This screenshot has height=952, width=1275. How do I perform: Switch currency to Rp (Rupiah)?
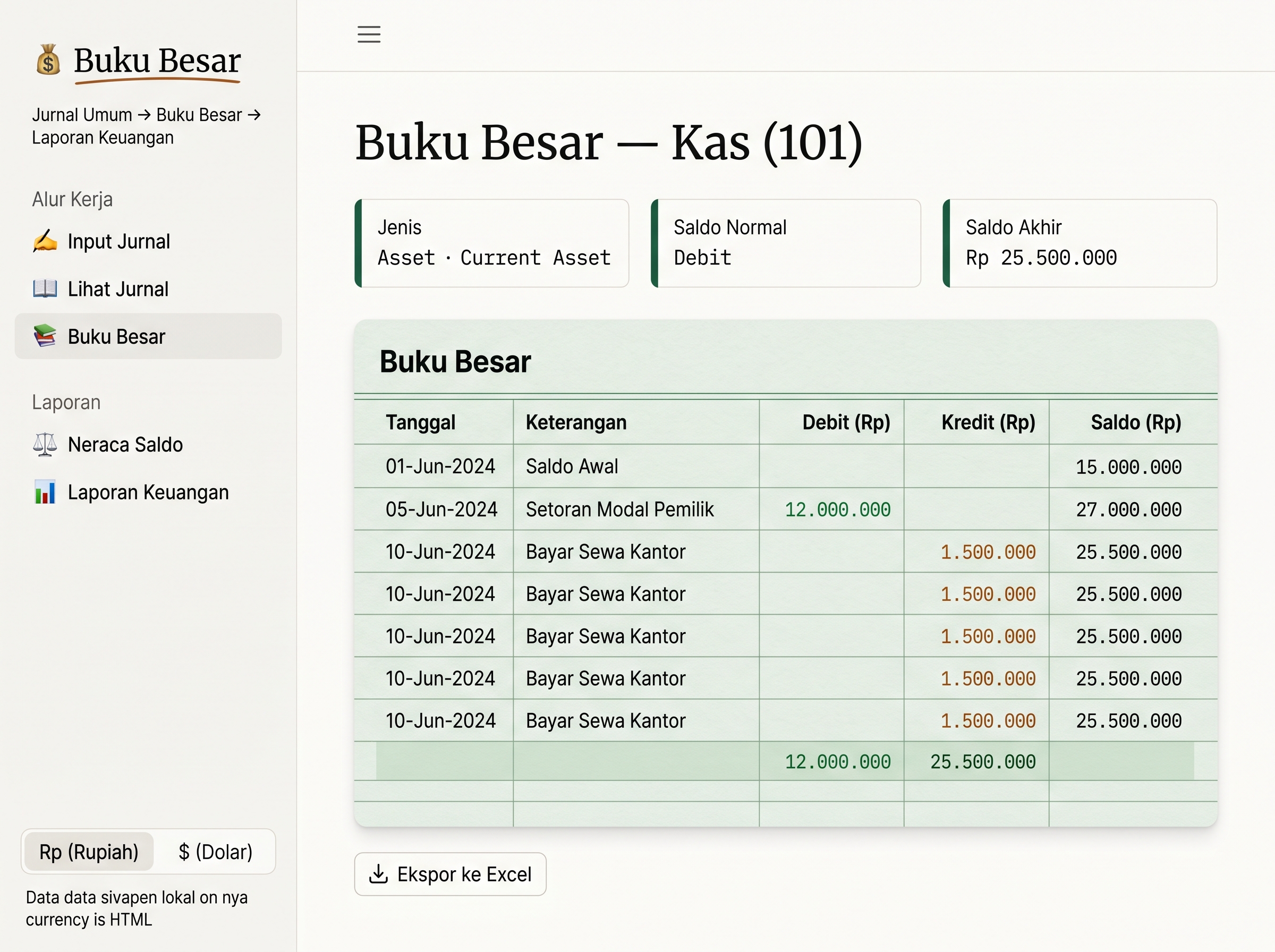(89, 852)
